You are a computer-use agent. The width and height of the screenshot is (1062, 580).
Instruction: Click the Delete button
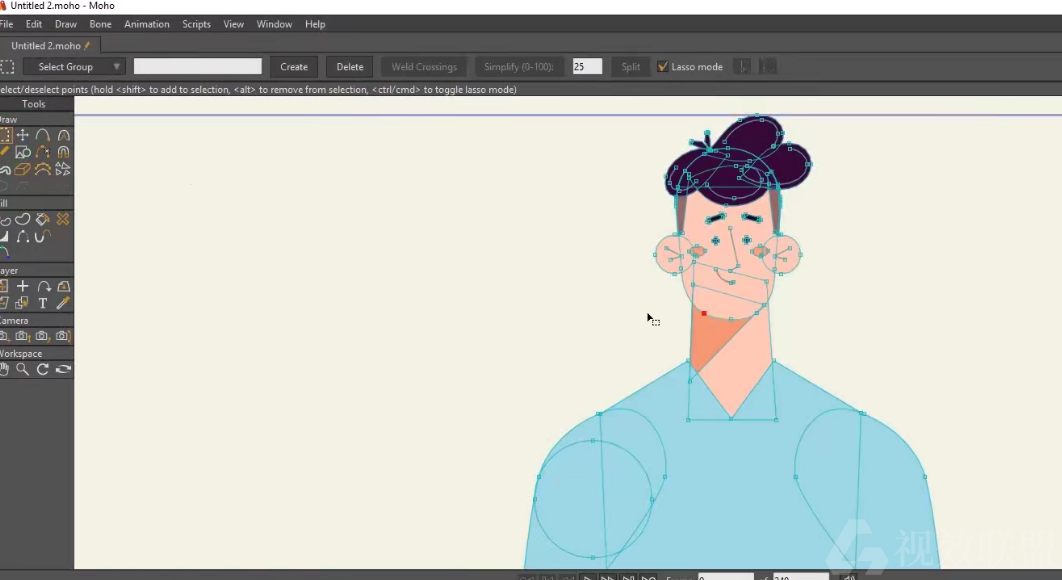click(x=349, y=66)
